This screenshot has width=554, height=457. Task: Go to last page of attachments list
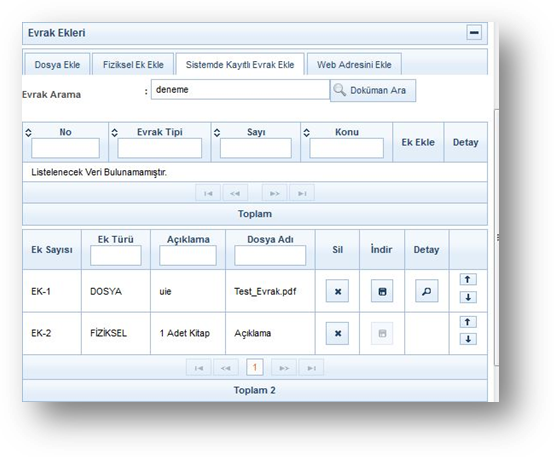click(311, 368)
